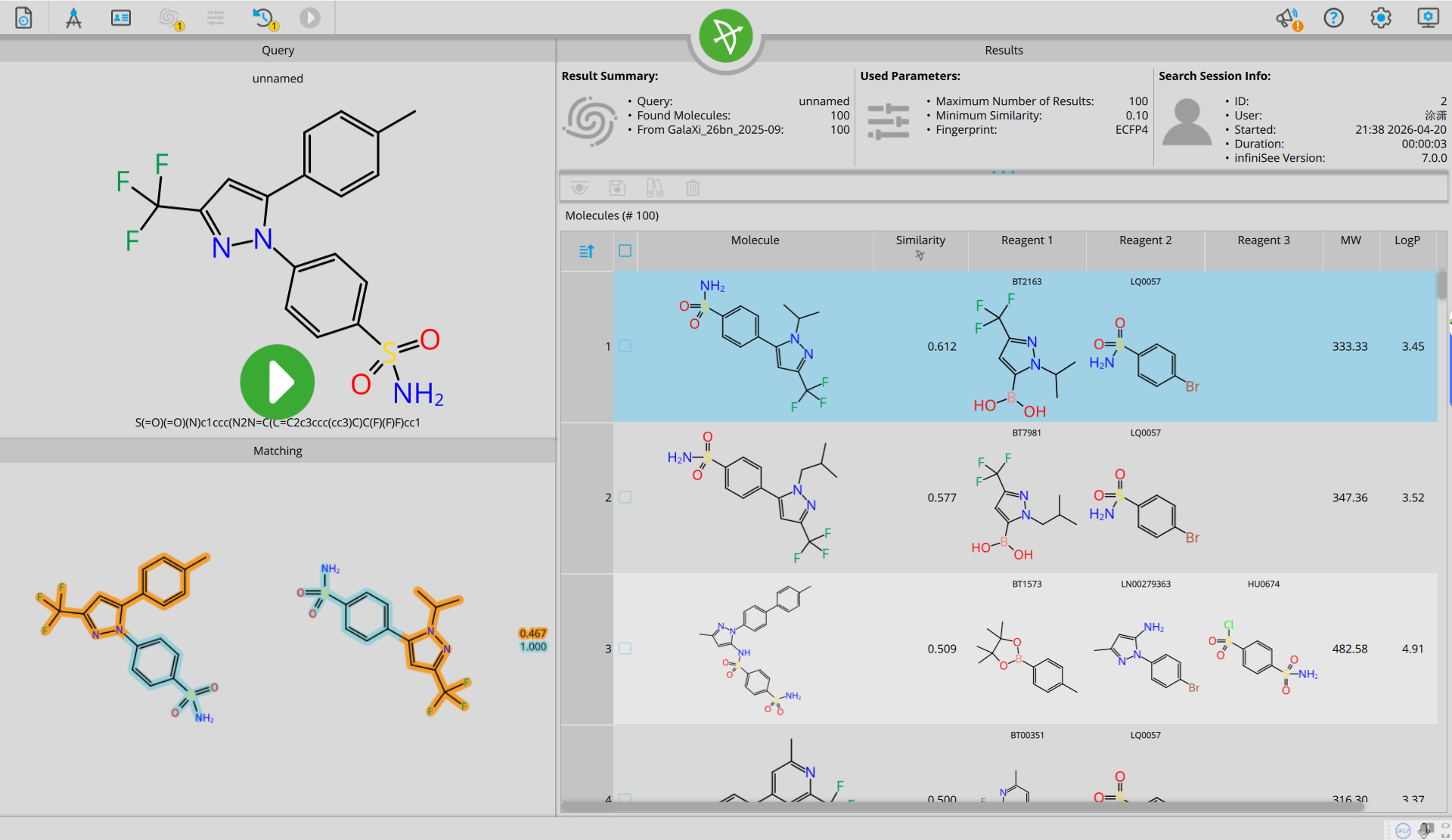
Task: Click the microphone icon in status bar
Action: coord(1426,830)
